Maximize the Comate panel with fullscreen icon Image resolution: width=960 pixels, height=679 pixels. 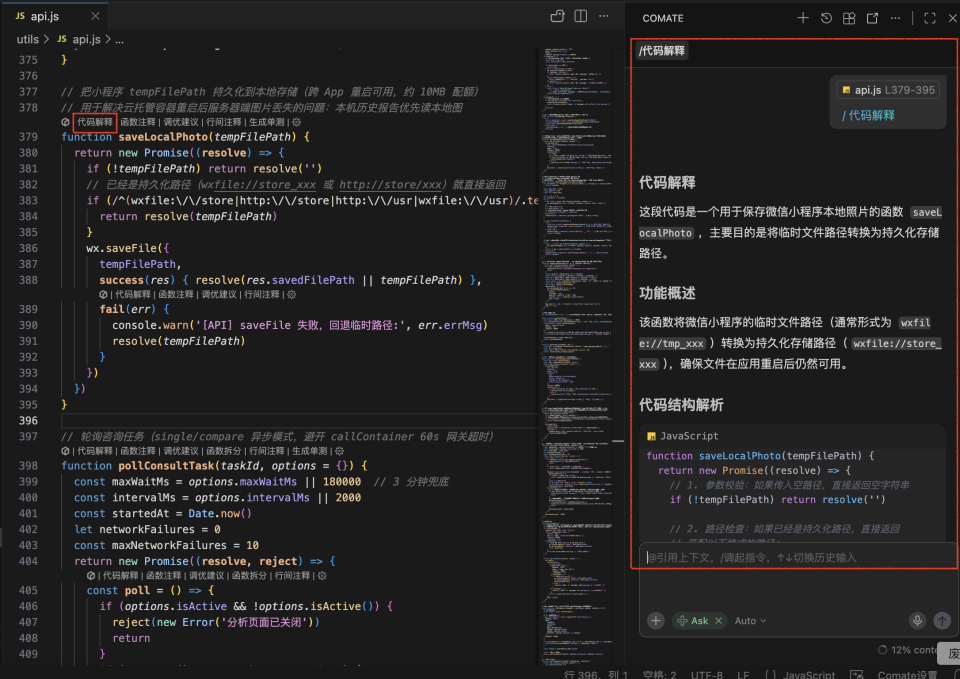(x=929, y=18)
